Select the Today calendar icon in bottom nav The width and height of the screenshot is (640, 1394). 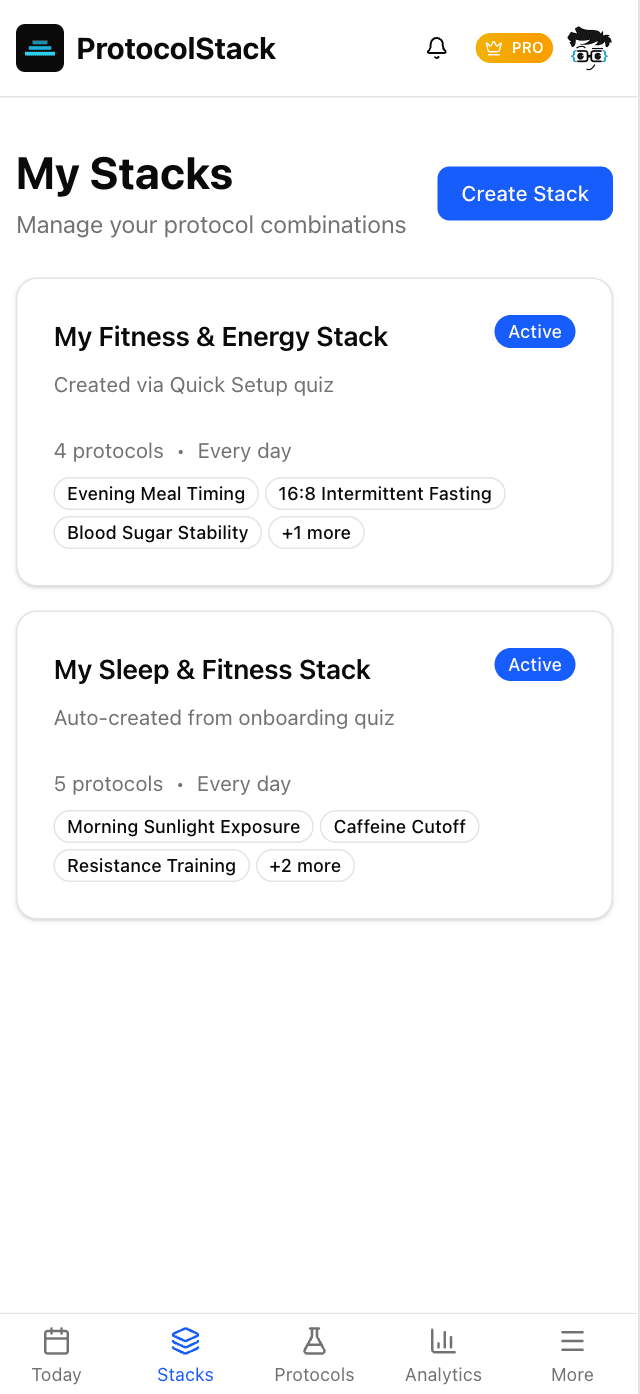pos(56,1341)
